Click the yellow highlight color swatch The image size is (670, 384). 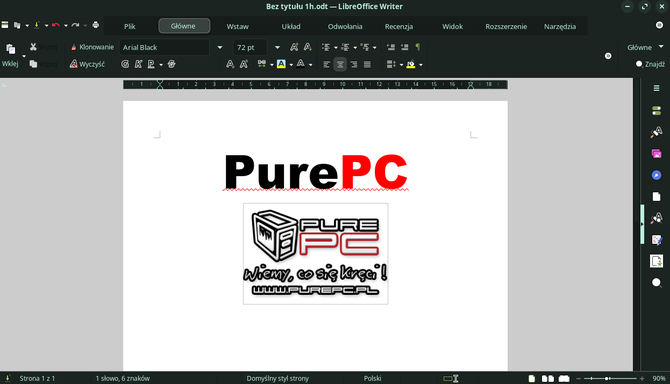pyautogui.click(x=281, y=64)
